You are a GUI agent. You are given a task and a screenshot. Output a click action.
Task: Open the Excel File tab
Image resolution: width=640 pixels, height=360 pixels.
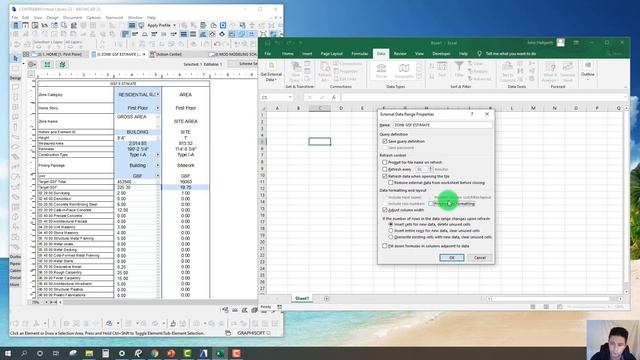point(268,53)
